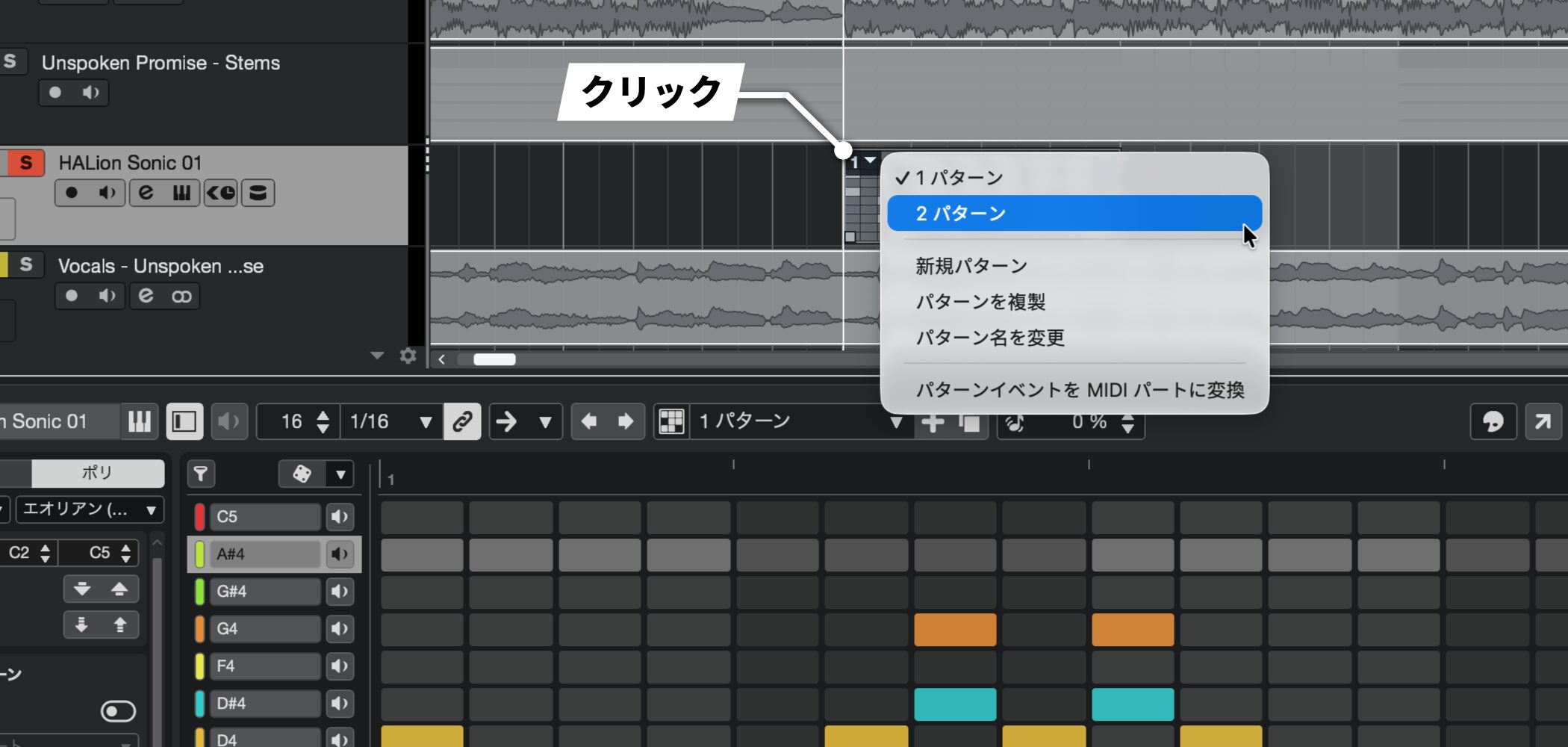Toggle Solo on the HALion Sonic 01 track
The image size is (1568, 747).
(x=26, y=163)
